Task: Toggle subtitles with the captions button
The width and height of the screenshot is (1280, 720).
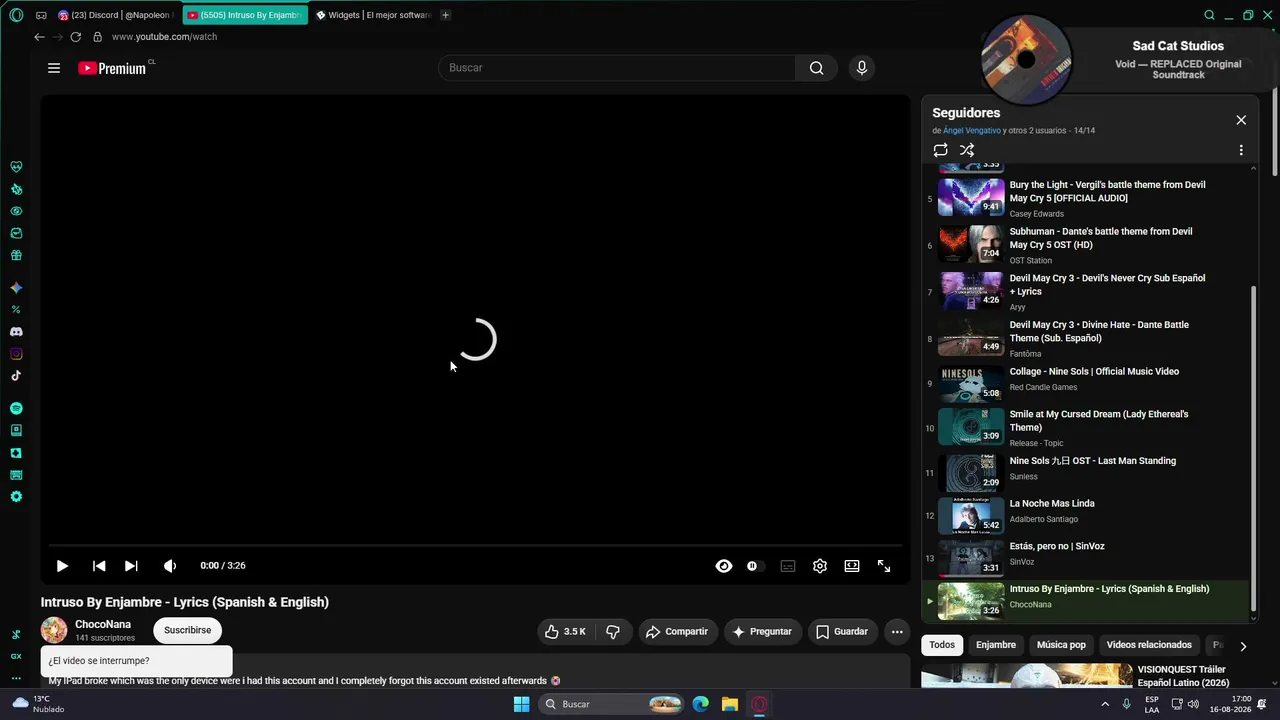Action: (788, 566)
